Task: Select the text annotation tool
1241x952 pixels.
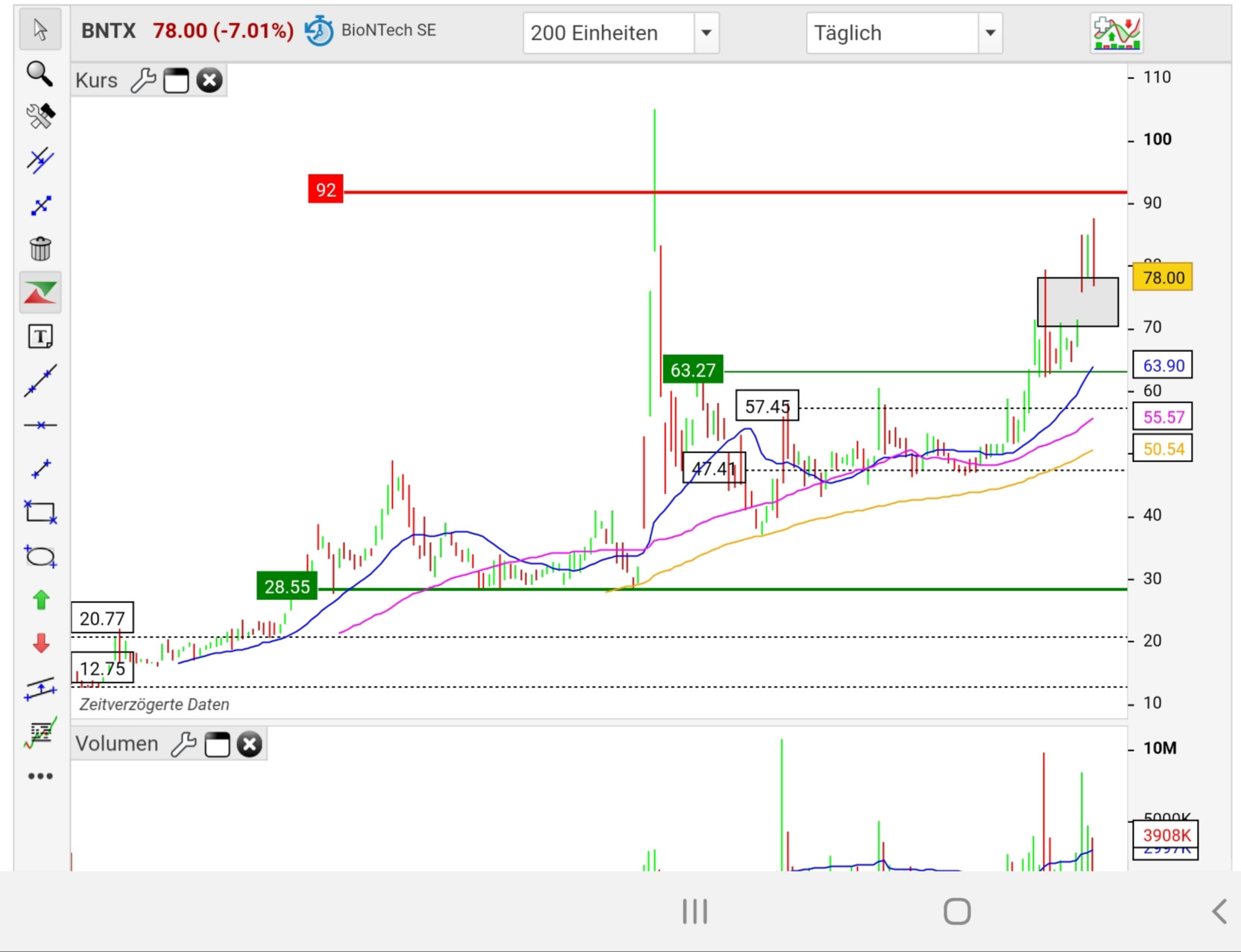Action: click(40, 337)
